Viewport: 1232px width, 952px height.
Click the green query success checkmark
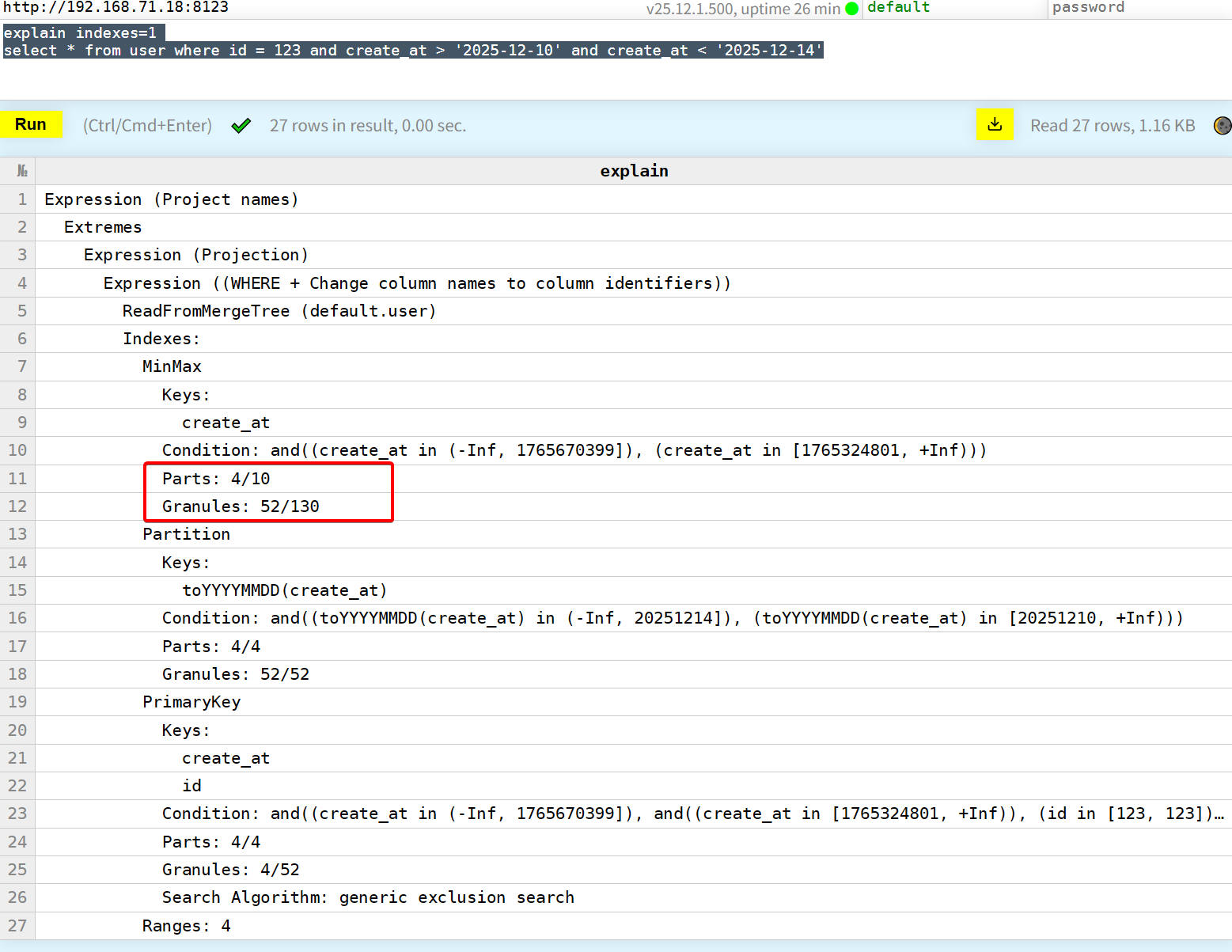click(x=241, y=126)
